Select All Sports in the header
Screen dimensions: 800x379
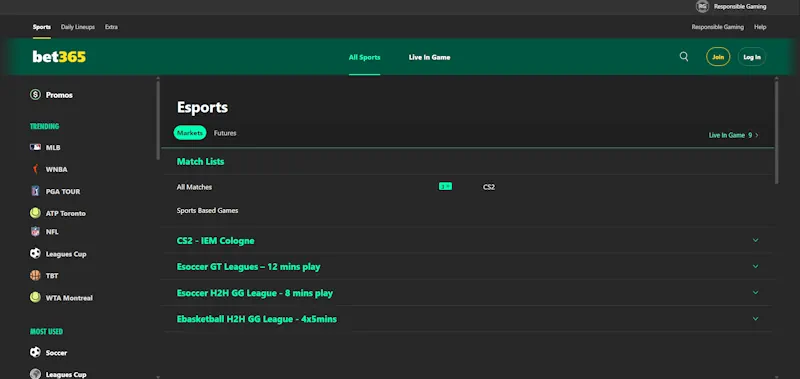[364, 57]
